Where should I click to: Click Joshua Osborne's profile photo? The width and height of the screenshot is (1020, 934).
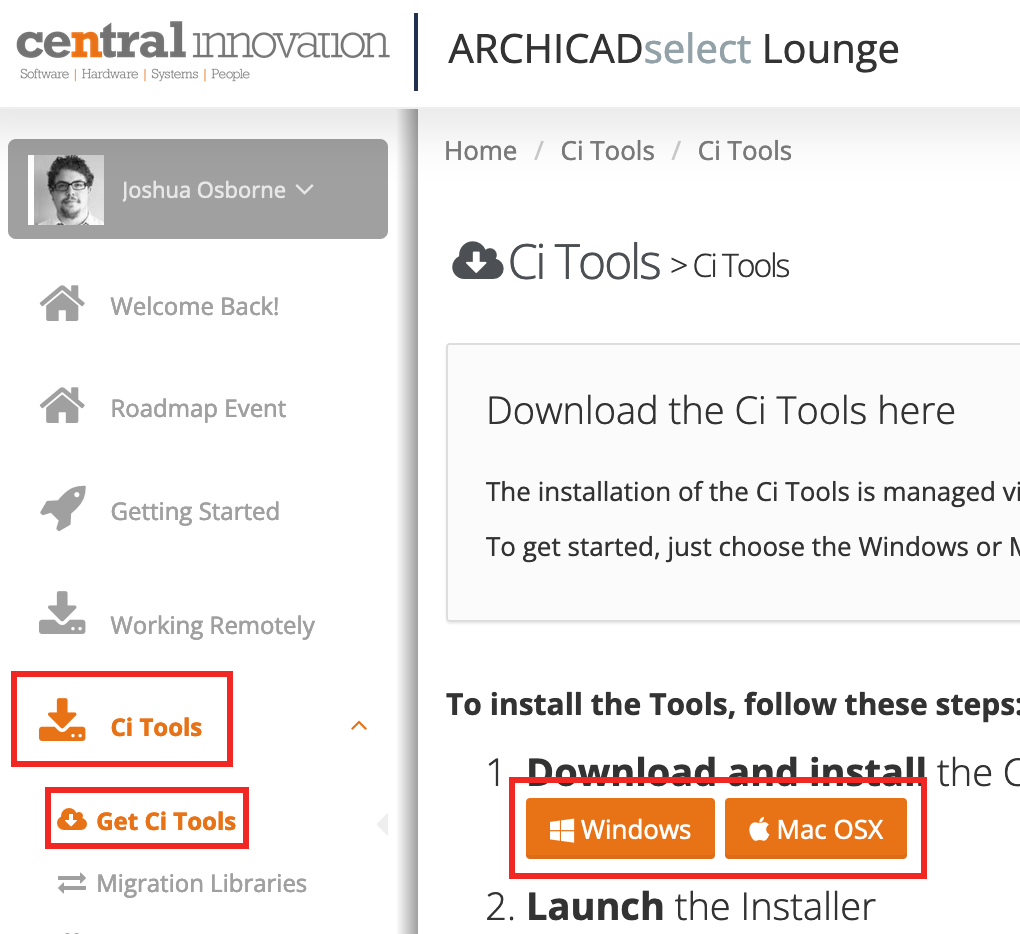(66, 189)
